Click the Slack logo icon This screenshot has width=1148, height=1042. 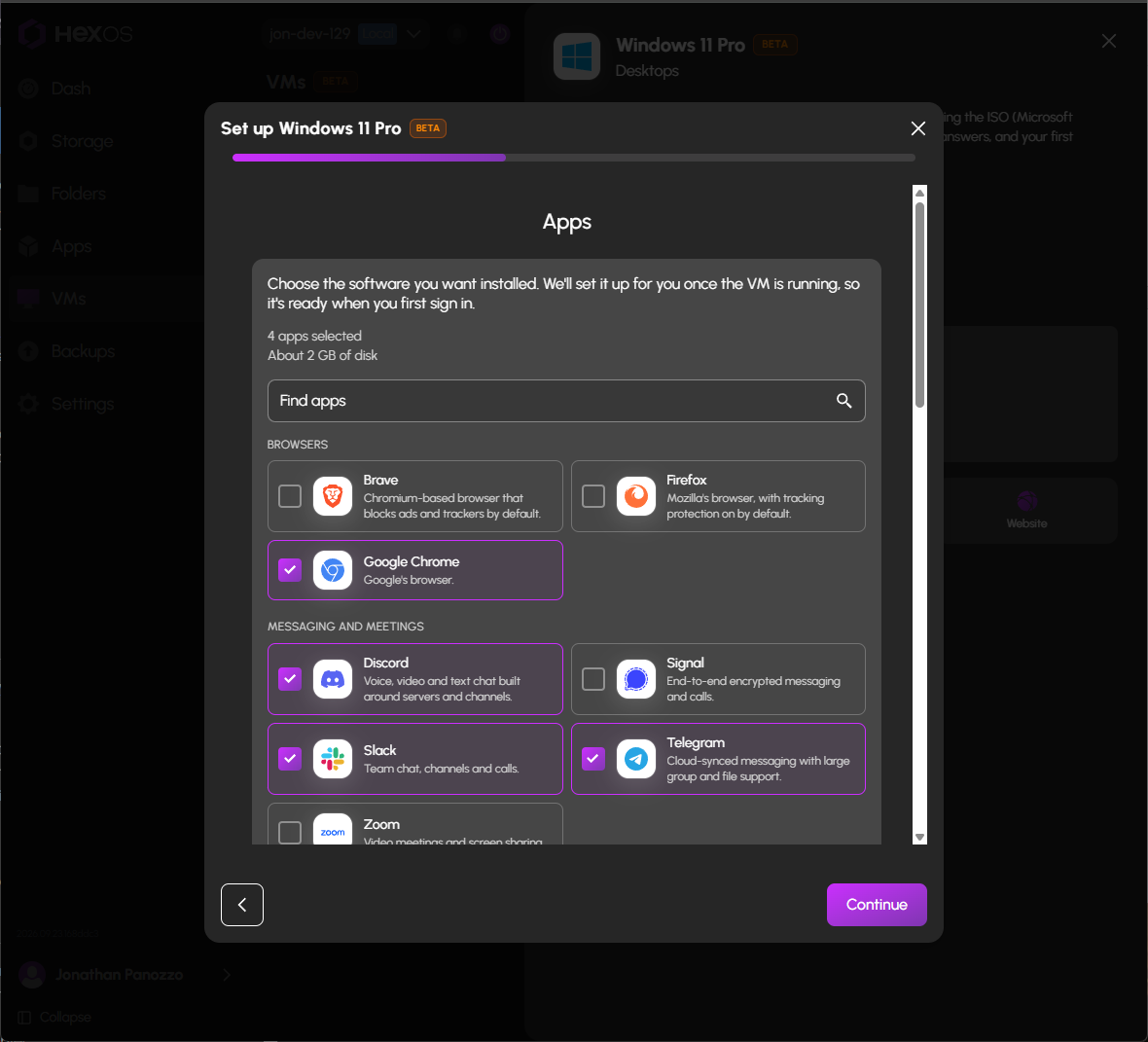pyautogui.click(x=333, y=759)
